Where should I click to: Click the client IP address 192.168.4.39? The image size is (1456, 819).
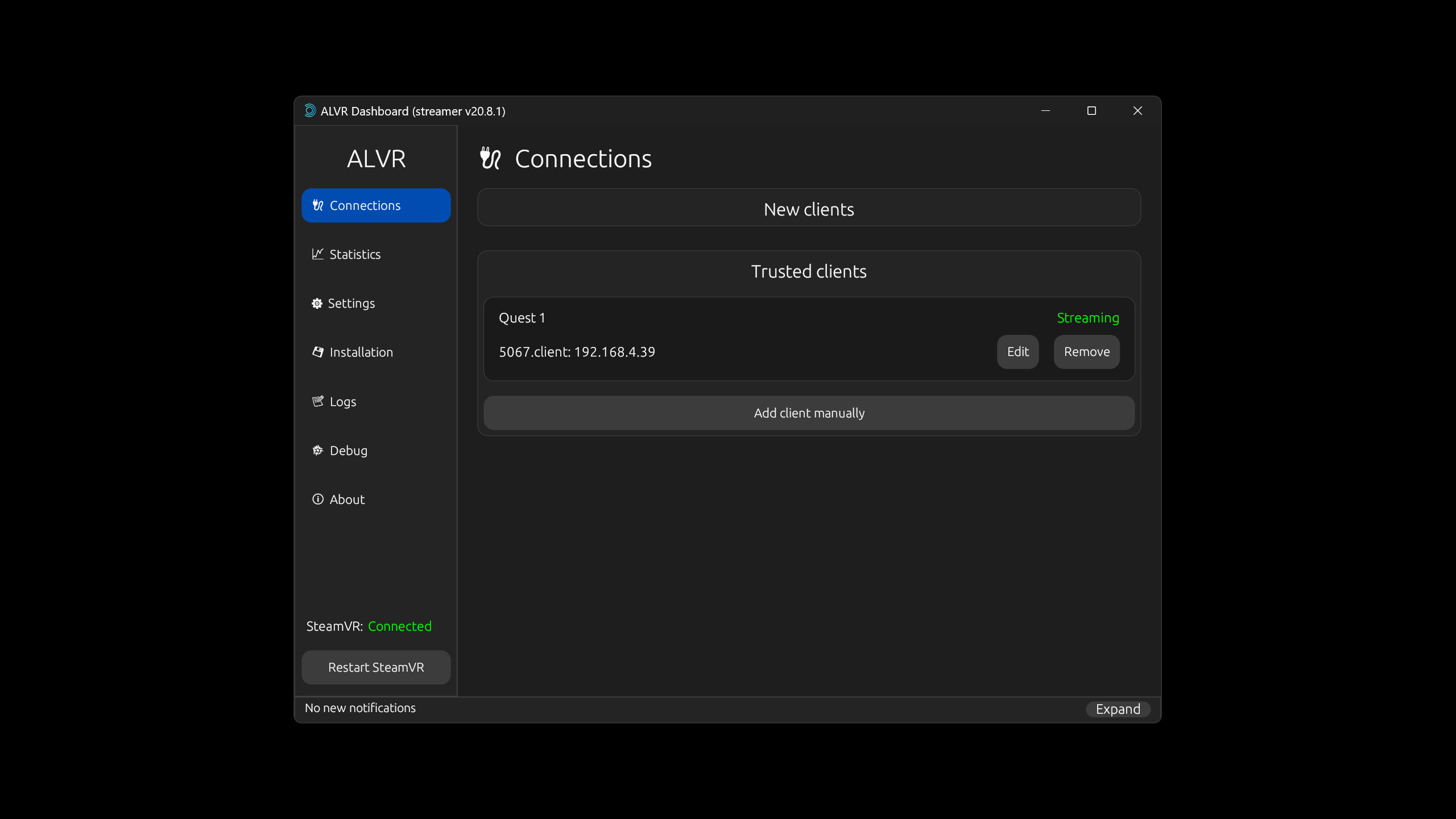click(615, 351)
